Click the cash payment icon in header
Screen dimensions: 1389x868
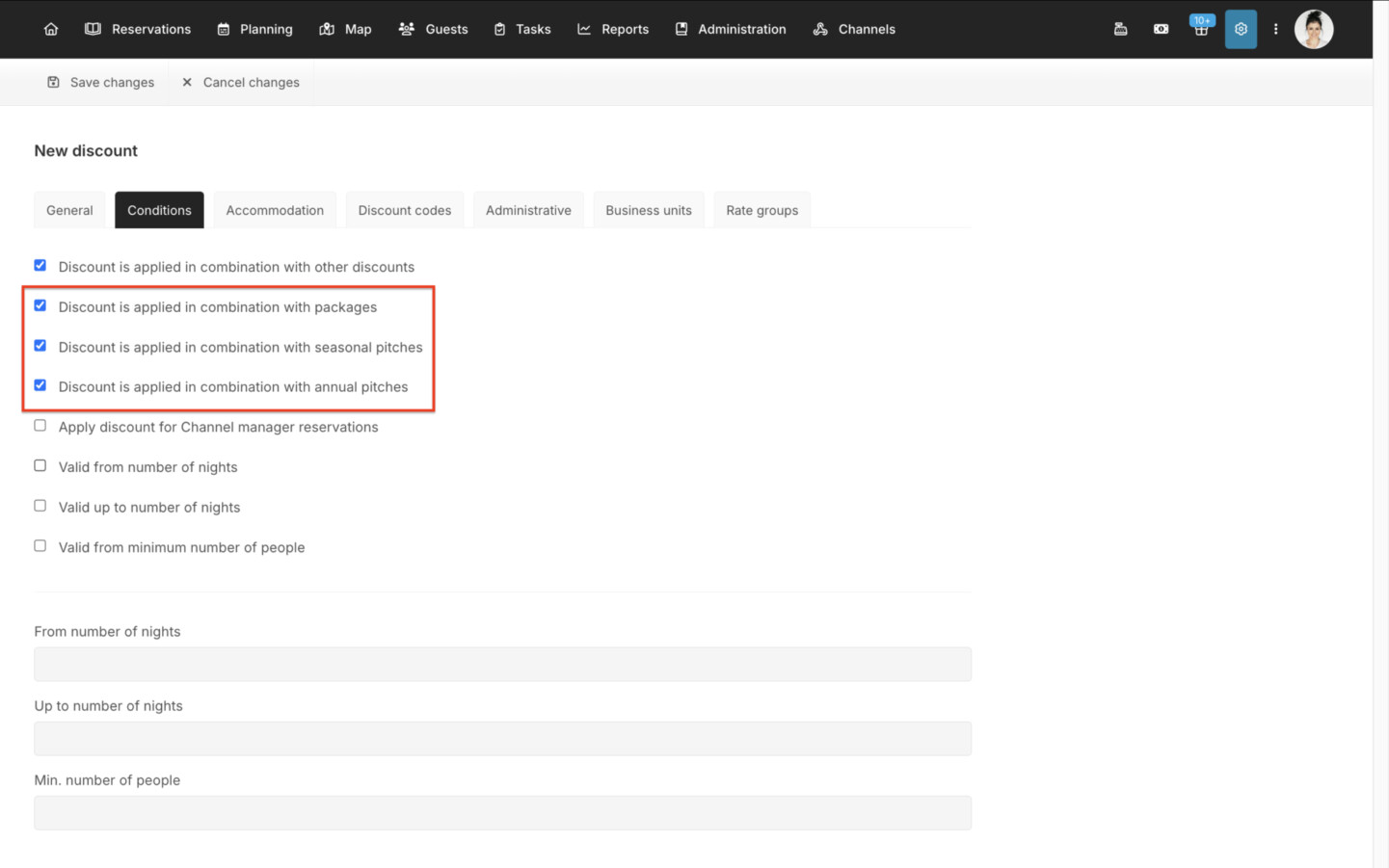[x=1161, y=29]
